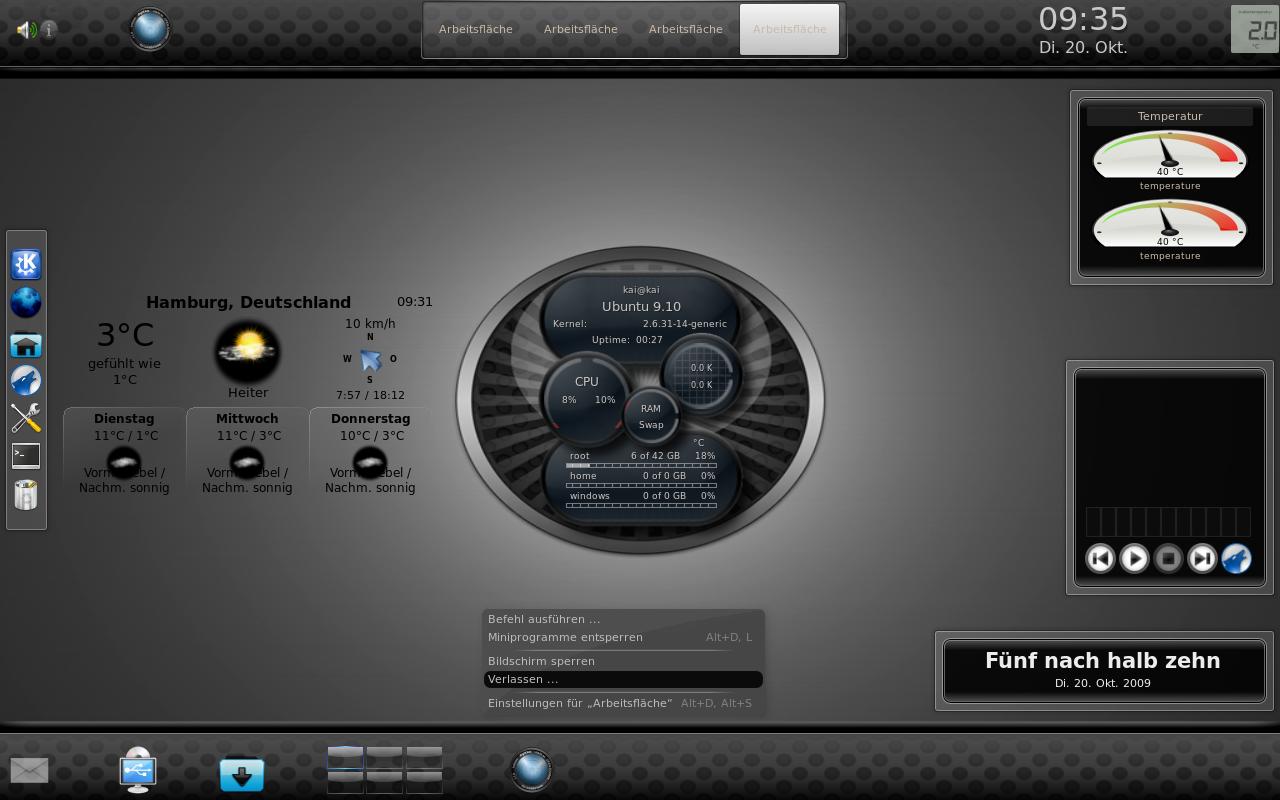The width and height of the screenshot is (1280, 800).
Task: Click the Ubuntu 9.10 label
Action: (x=641, y=307)
